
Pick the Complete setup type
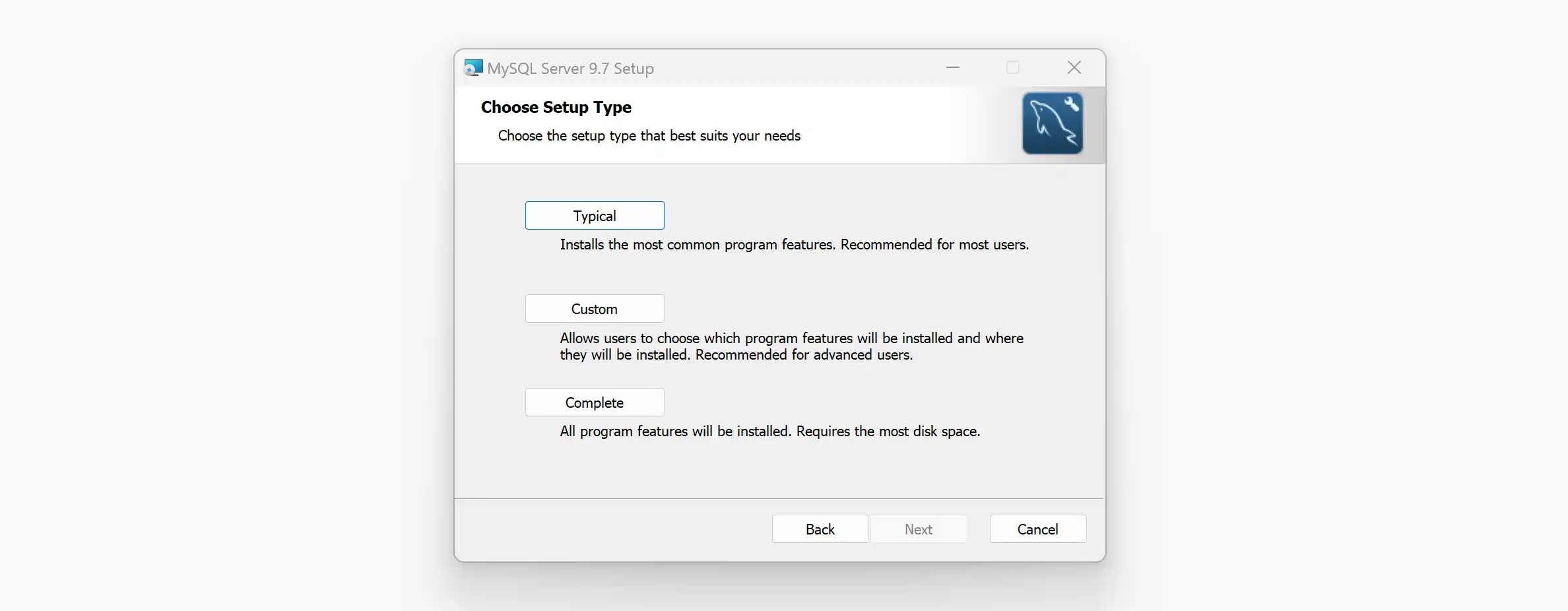coord(595,402)
